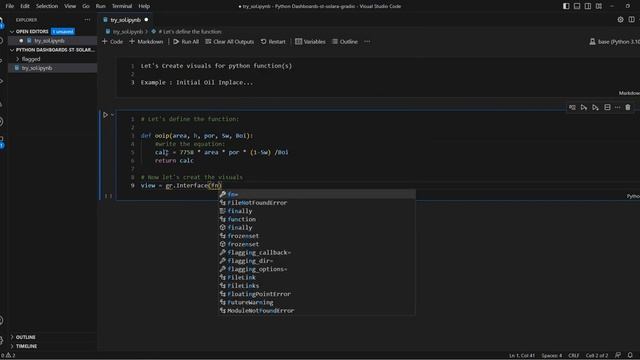The width and height of the screenshot is (640, 360).
Task: Collapse the Python Dashboards folder section
Action: 52,50
